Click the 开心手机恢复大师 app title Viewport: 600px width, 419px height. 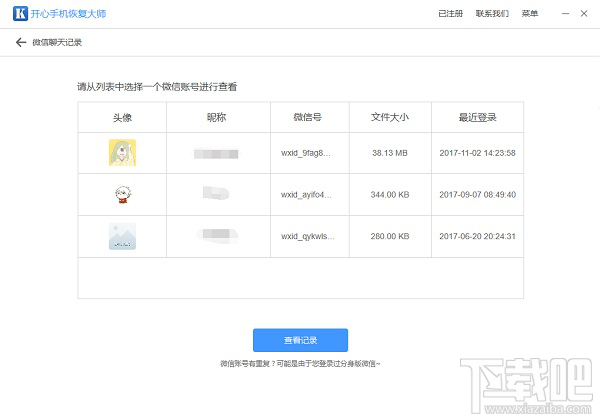pos(68,14)
